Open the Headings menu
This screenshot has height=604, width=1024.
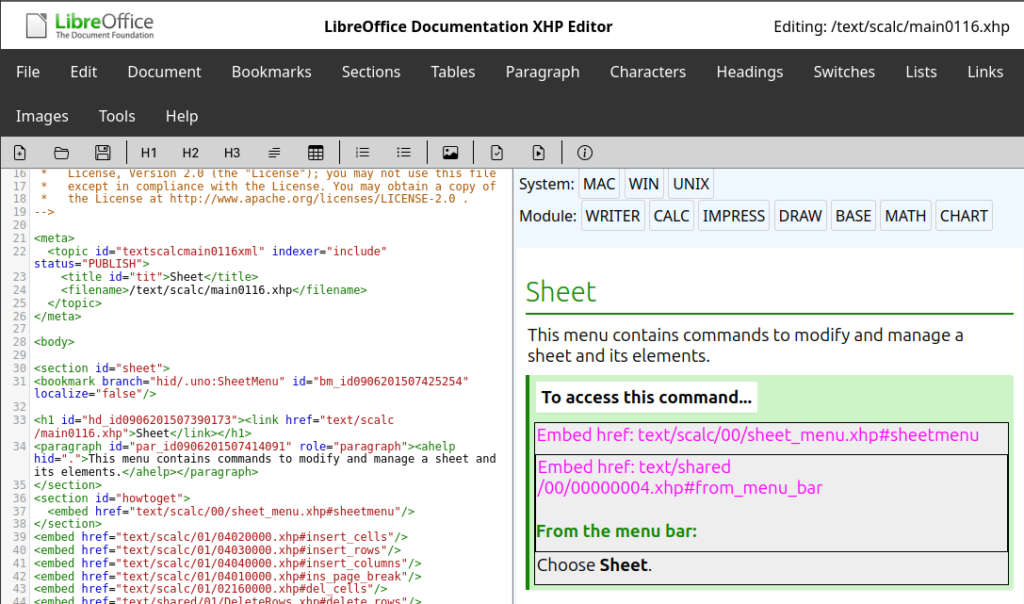[x=749, y=71]
